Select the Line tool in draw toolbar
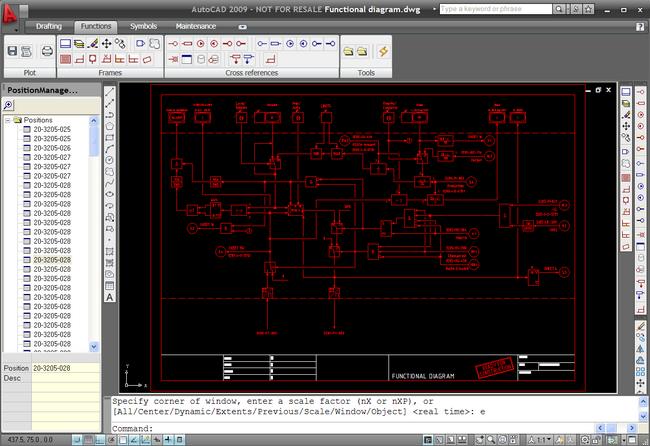The image size is (650, 446). point(109,92)
